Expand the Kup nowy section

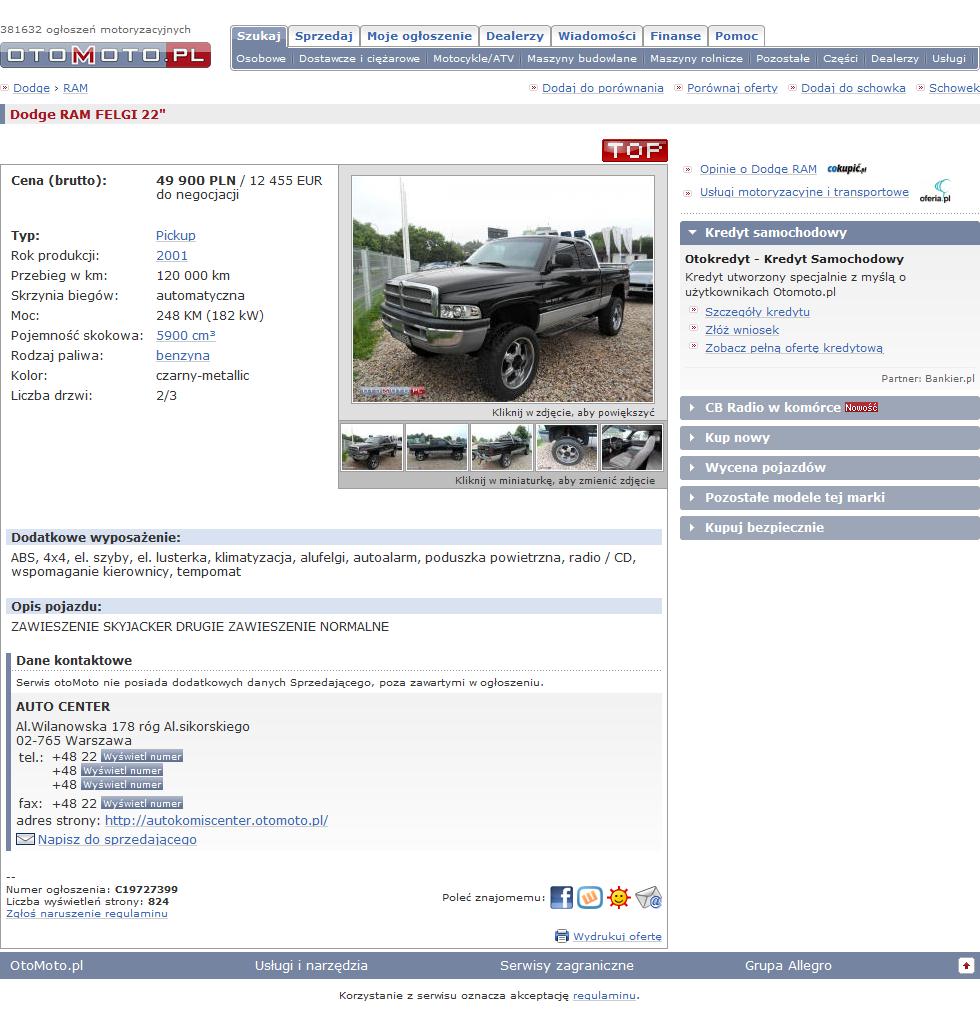830,438
